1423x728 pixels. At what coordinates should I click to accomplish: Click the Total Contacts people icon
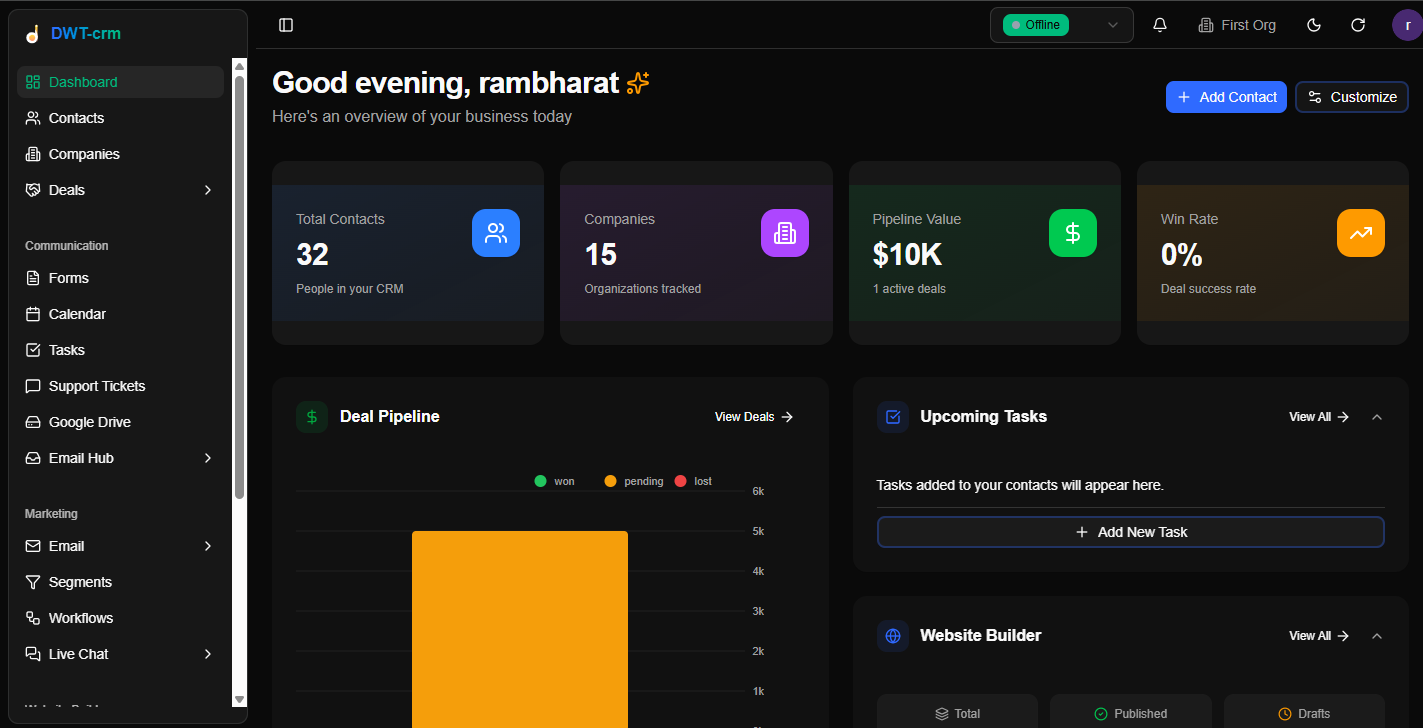tap(496, 233)
